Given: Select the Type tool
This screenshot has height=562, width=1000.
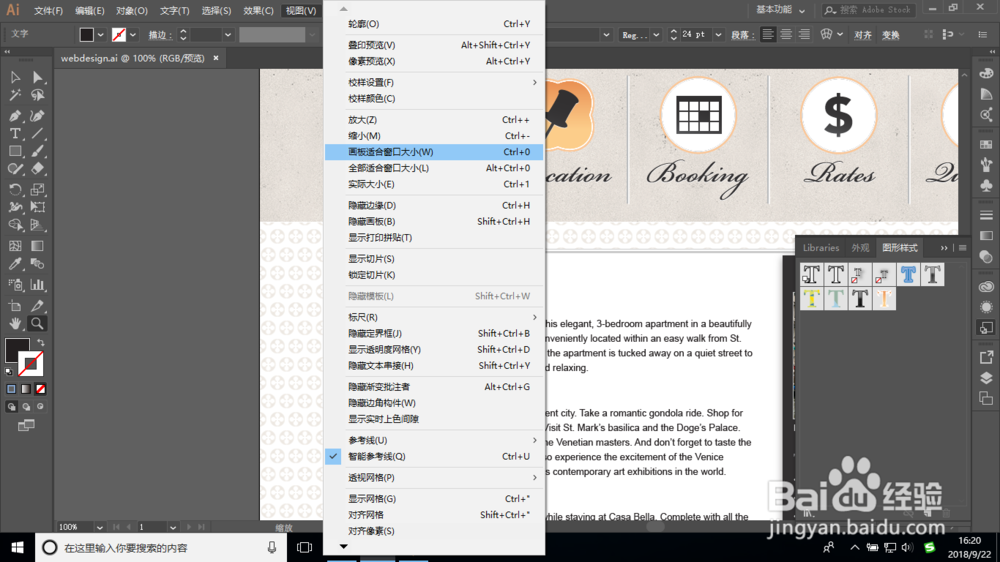Looking at the screenshot, I should (15, 133).
